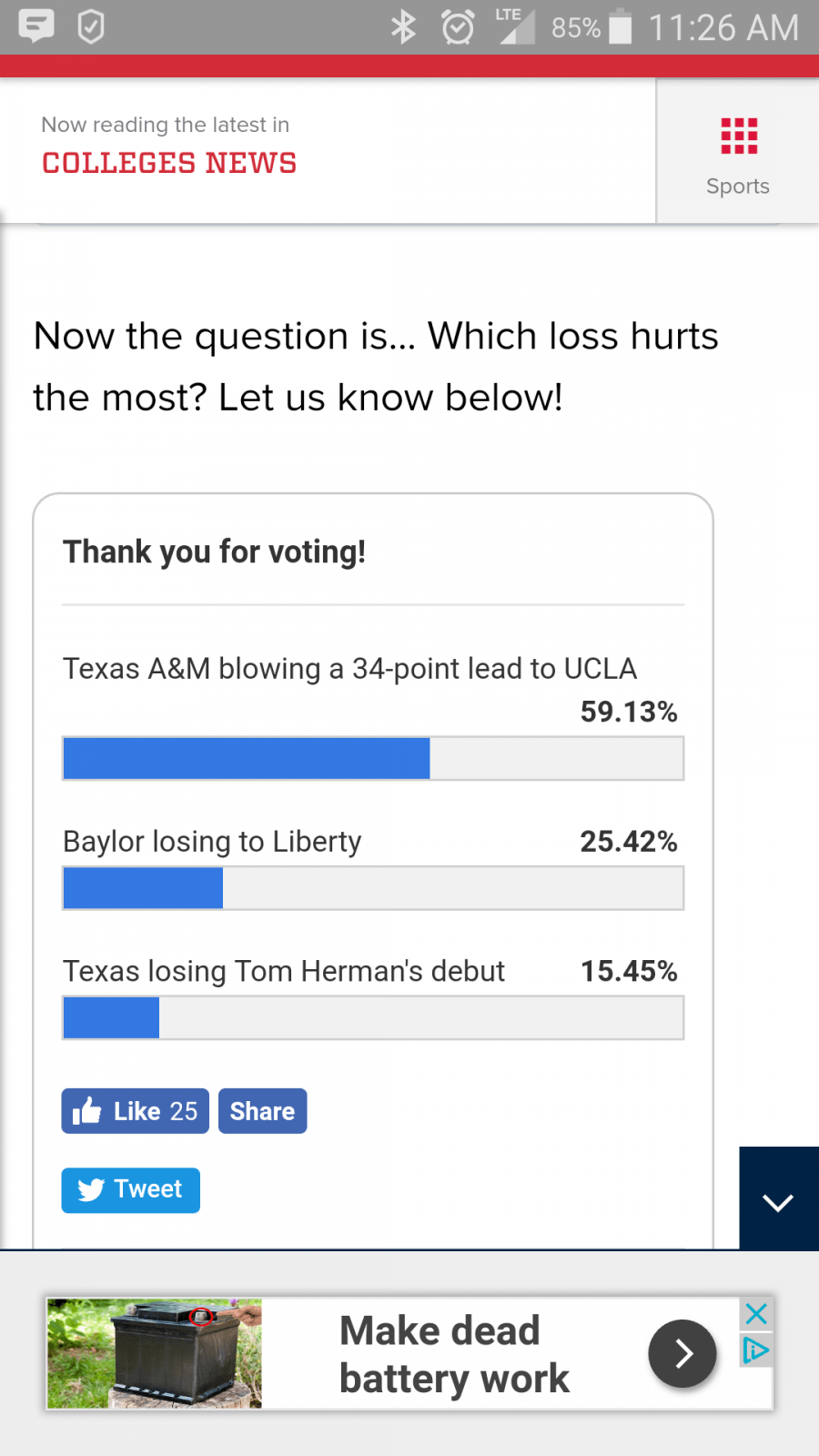Click the Baylor losing to Liberty bar
This screenshot has height=1456, width=819.
373,887
